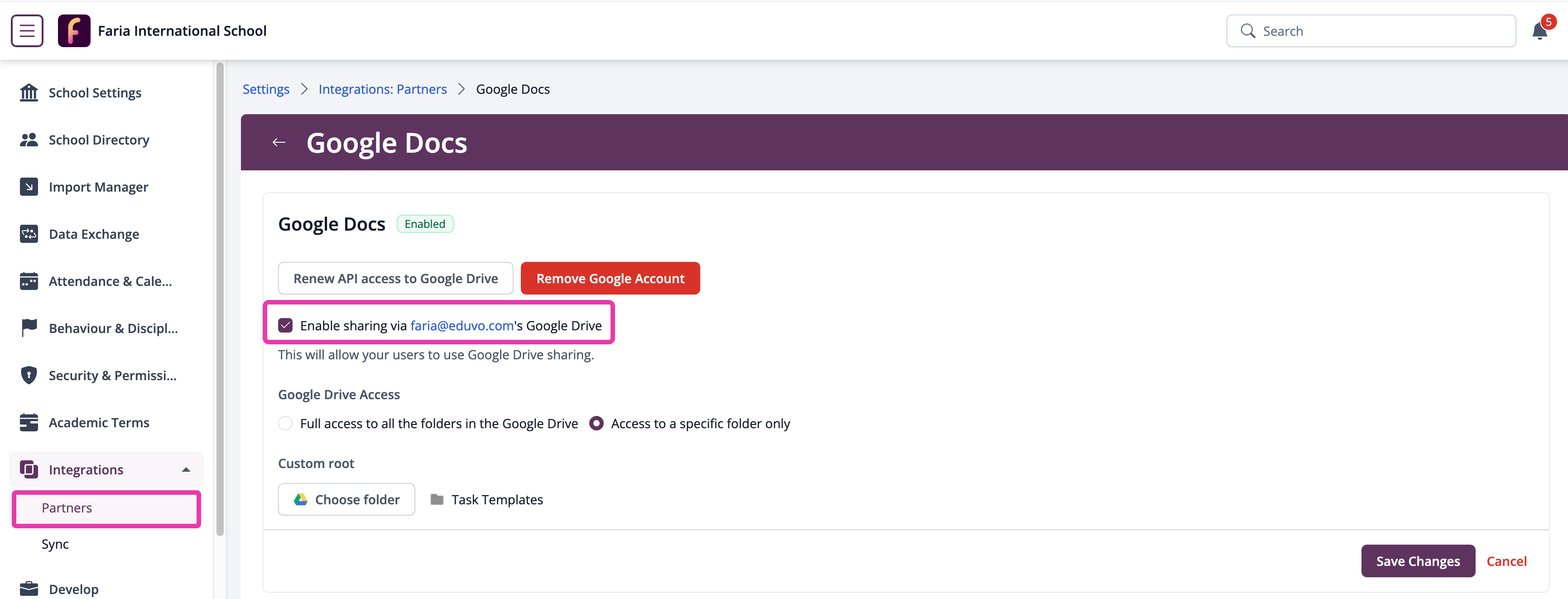This screenshot has height=599, width=1568.
Task: Click the School Directory icon
Action: [29, 140]
